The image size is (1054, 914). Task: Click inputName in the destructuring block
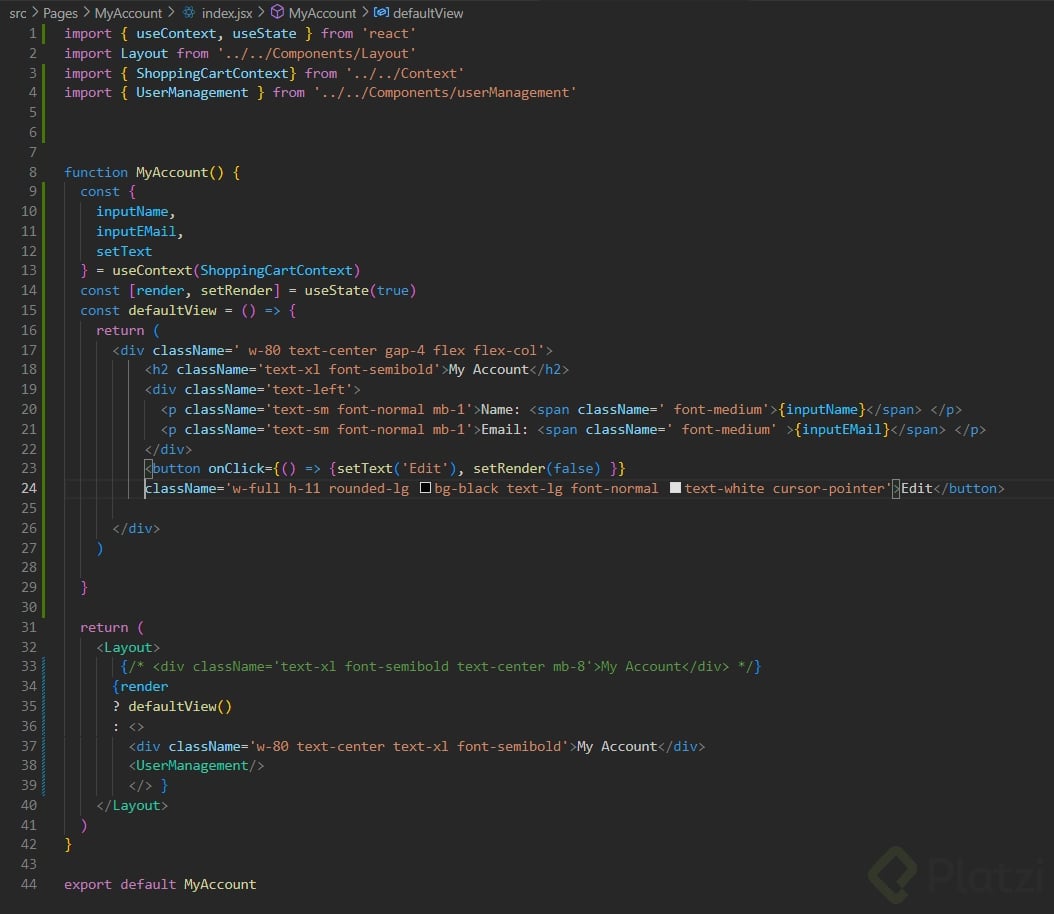click(x=132, y=212)
